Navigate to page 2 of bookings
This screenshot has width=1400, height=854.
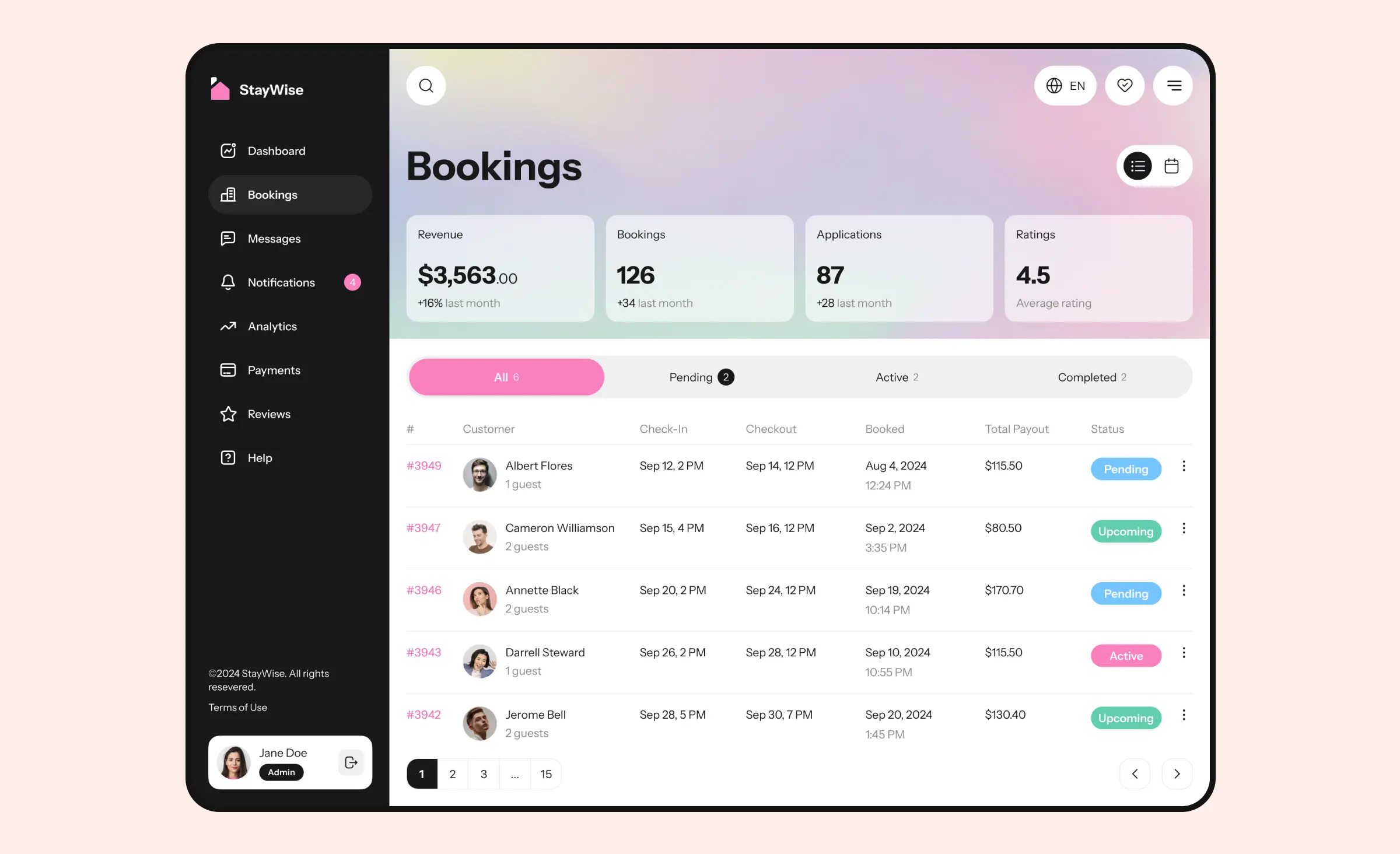pyautogui.click(x=452, y=773)
